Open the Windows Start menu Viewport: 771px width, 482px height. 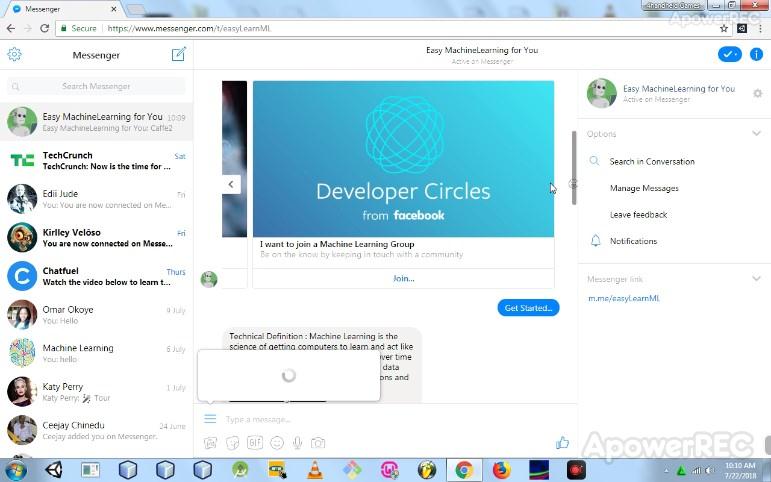(x=15, y=471)
